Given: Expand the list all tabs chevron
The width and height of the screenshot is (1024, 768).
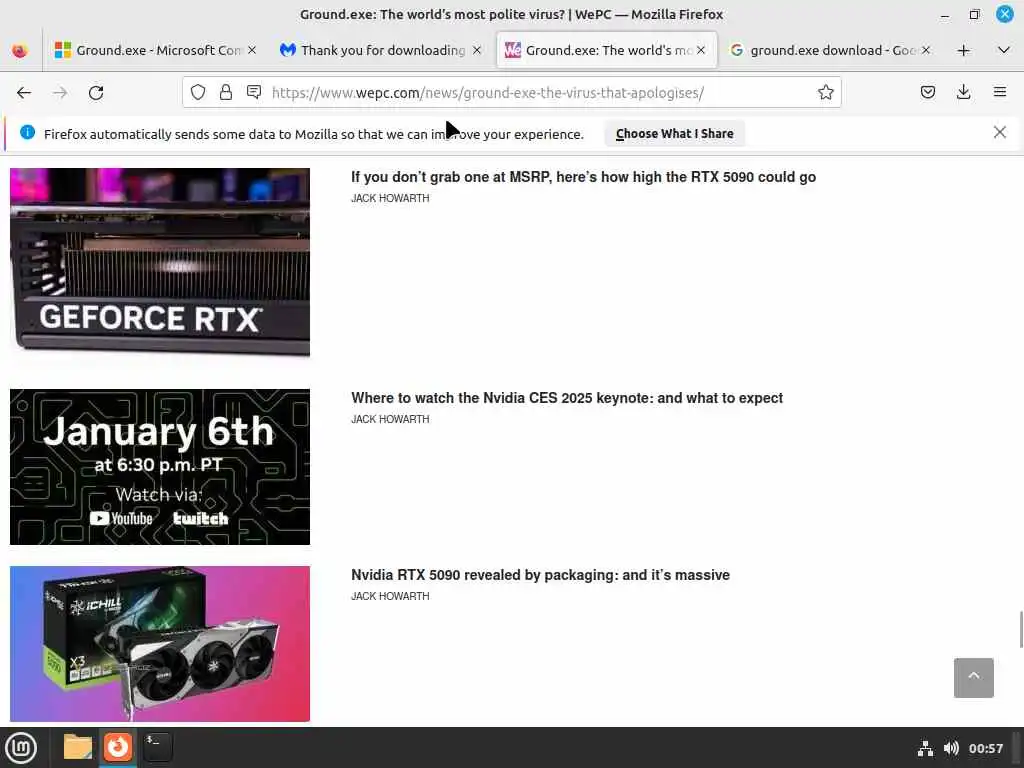Looking at the screenshot, I should [x=1004, y=50].
